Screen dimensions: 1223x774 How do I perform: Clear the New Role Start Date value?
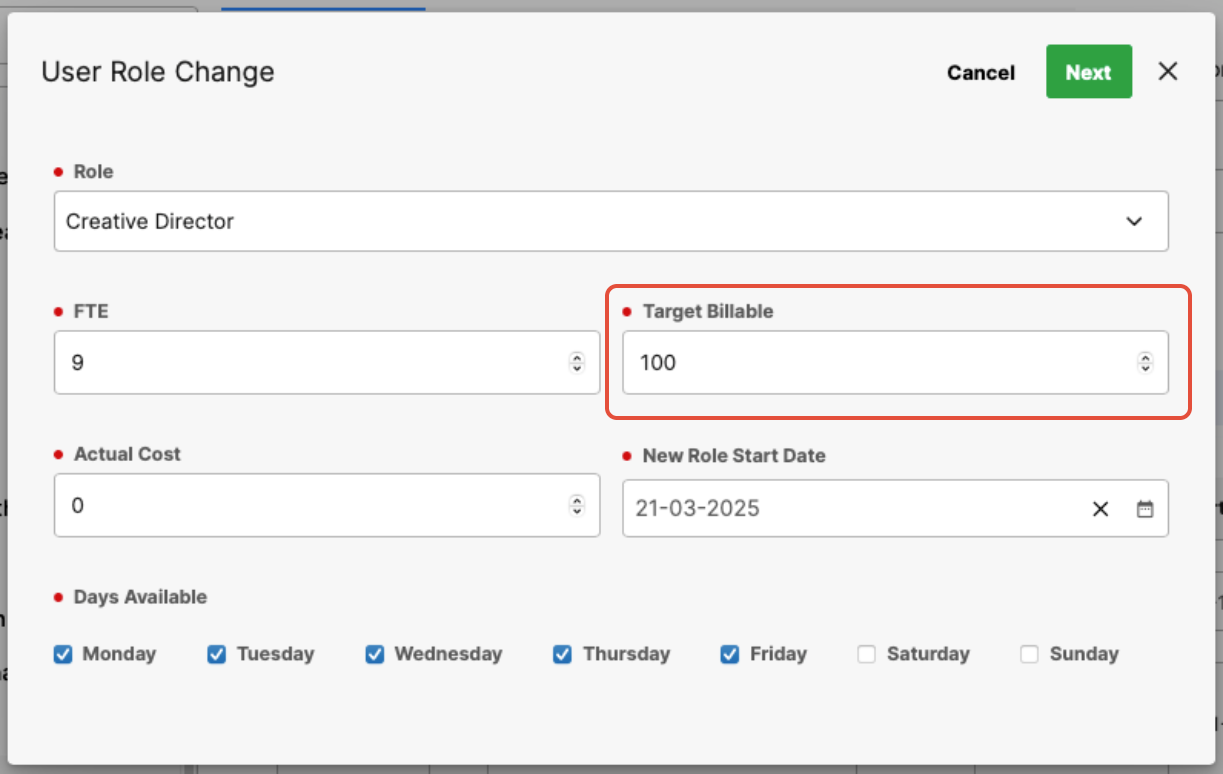[x=1100, y=509]
